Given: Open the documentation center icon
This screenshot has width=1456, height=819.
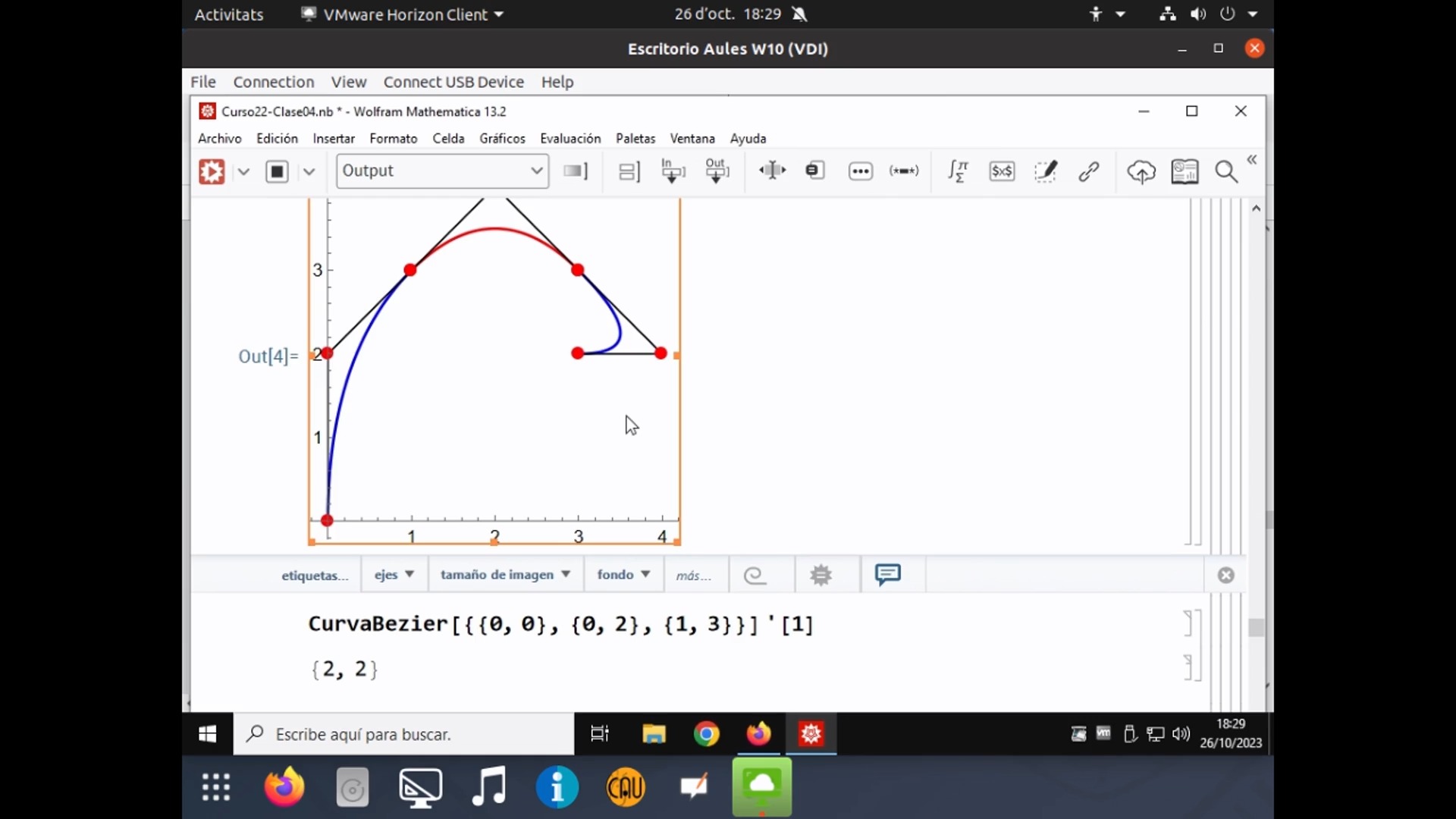Looking at the screenshot, I should 1185,171.
